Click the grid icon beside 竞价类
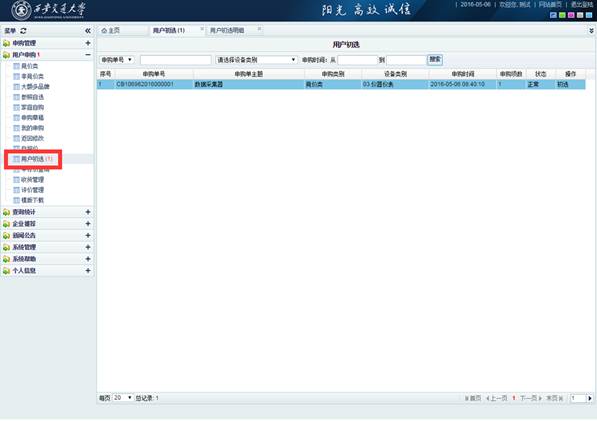Viewport: 597px width, 421px height. (x=16, y=66)
